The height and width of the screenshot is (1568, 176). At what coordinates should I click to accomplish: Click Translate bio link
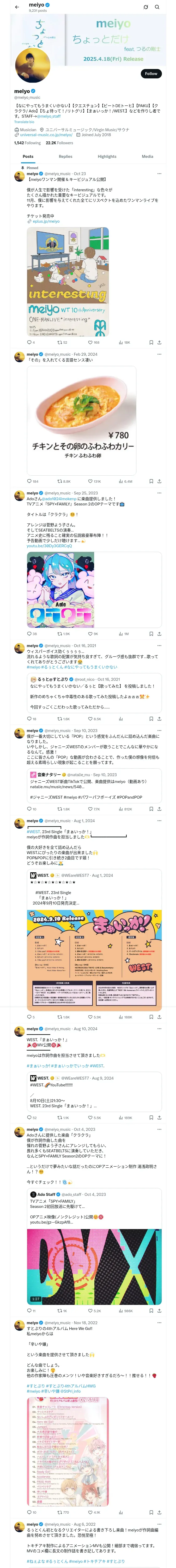[x=24, y=122]
